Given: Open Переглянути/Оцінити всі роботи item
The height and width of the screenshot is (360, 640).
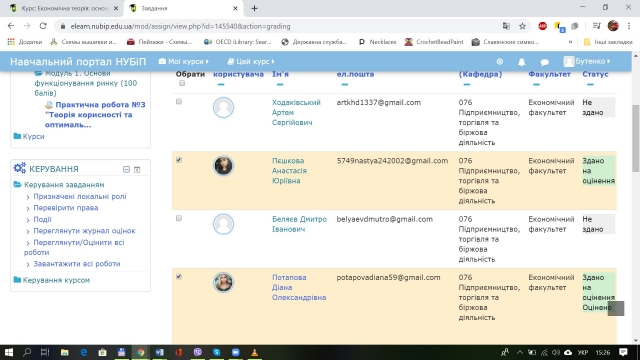Looking at the screenshot, I should click(74, 247).
